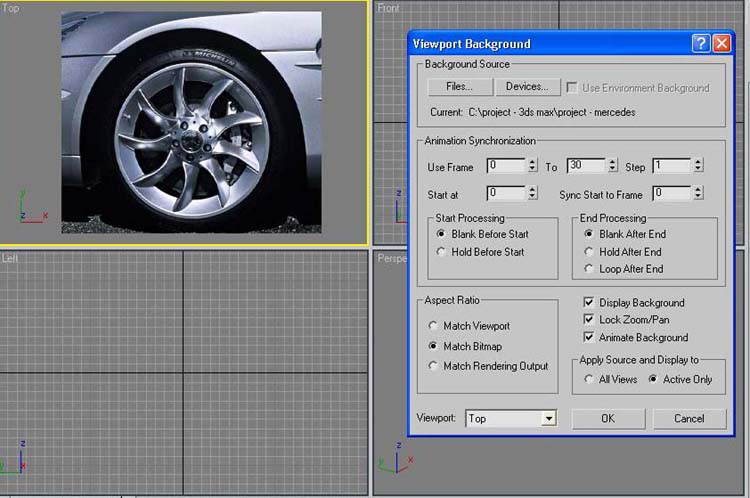Choose Match Rendering Output radio button

tap(433, 366)
